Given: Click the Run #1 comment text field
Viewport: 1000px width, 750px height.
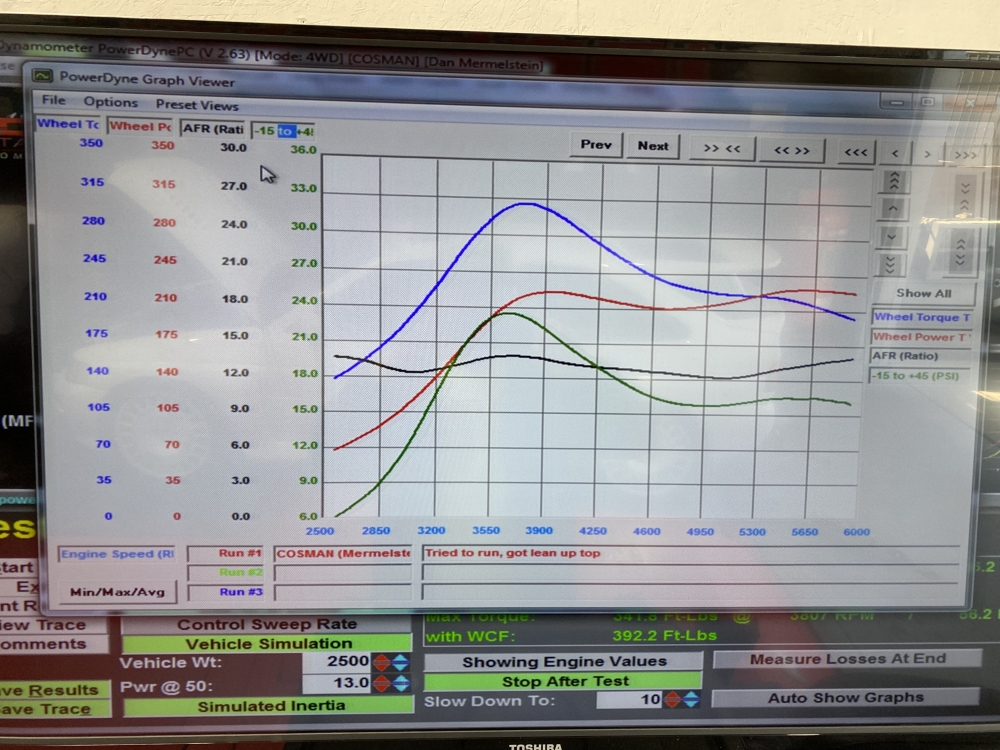Looking at the screenshot, I should [x=690, y=553].
